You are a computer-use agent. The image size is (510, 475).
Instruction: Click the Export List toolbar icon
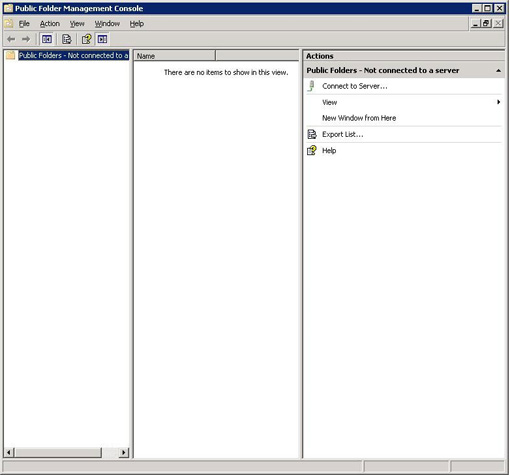tap(67, 39)
